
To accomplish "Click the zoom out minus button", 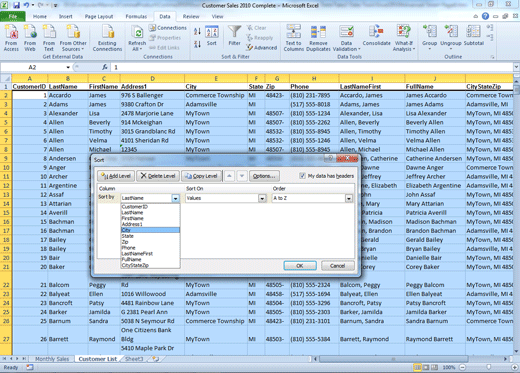I will tap(463, 367).
